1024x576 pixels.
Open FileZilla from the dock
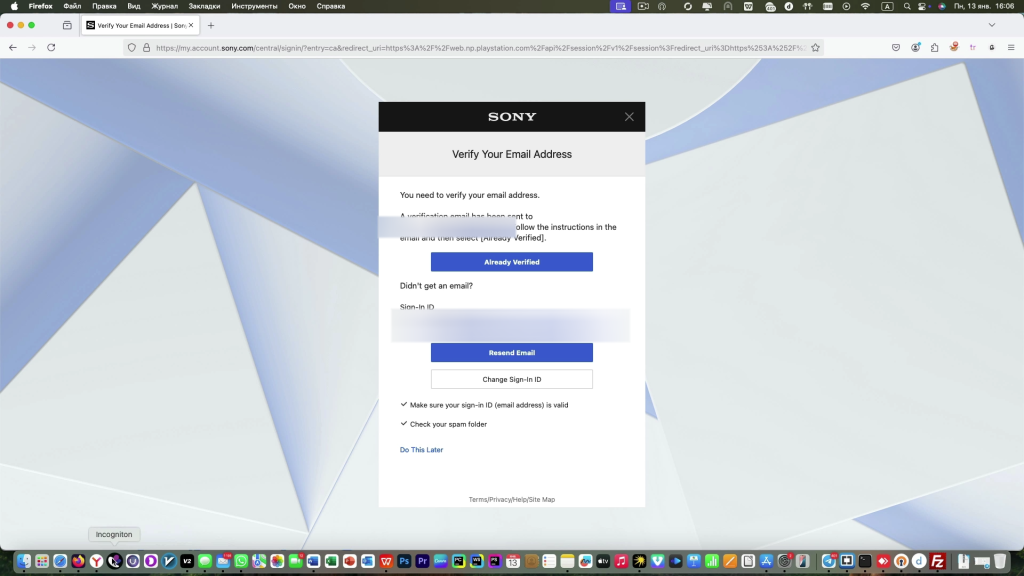[x=937, y=561]
